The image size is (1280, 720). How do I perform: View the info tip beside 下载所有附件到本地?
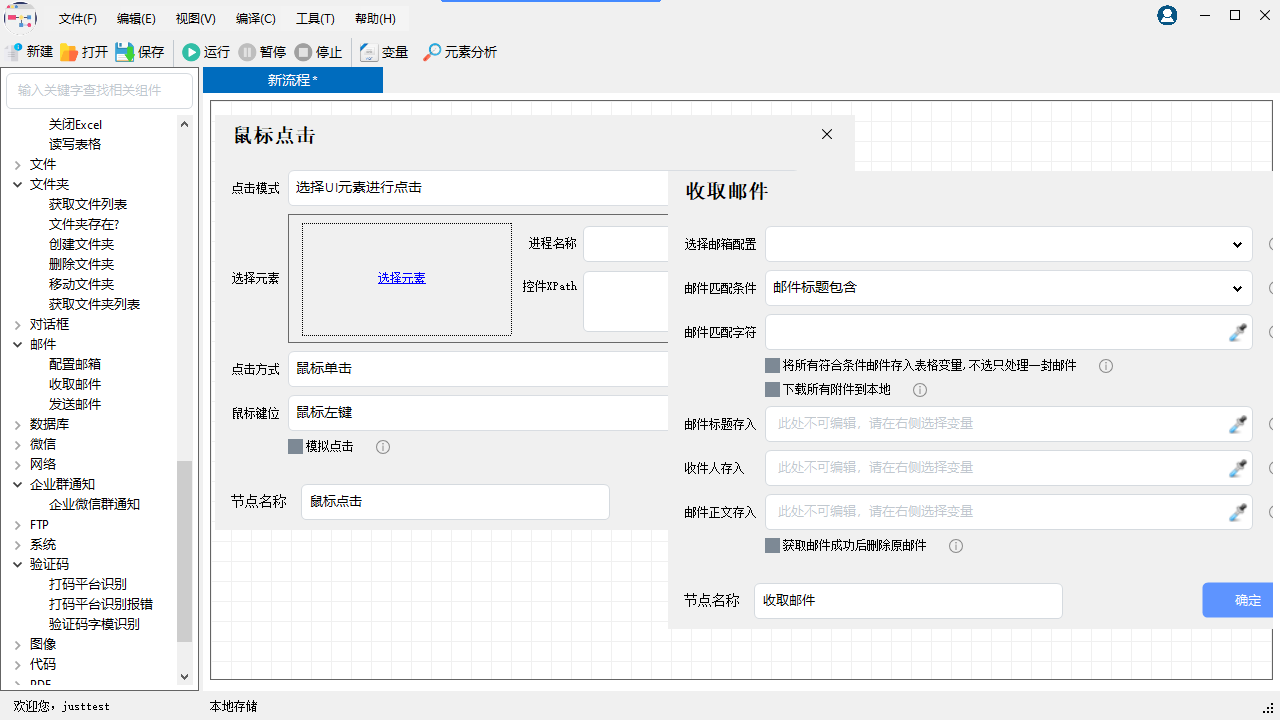coord(919,390)
